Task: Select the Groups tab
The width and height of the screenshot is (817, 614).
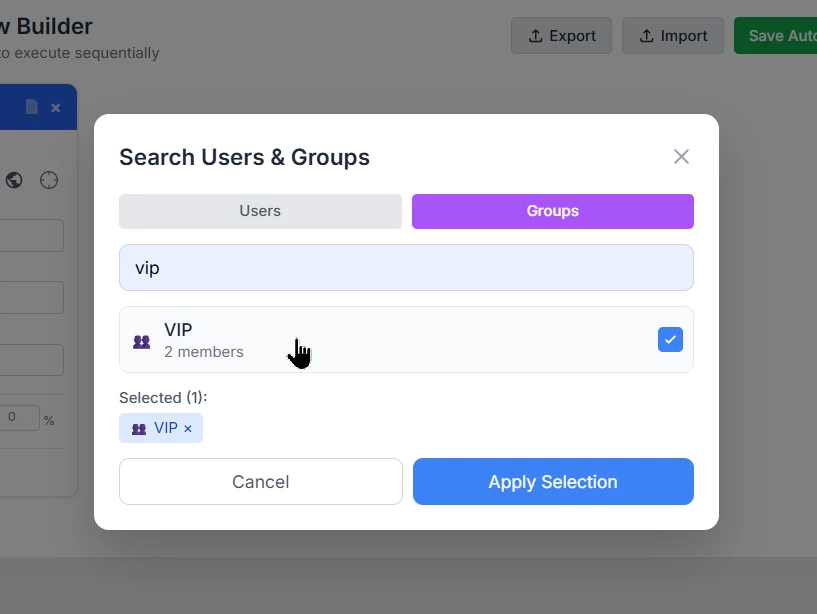Action: 552,211
